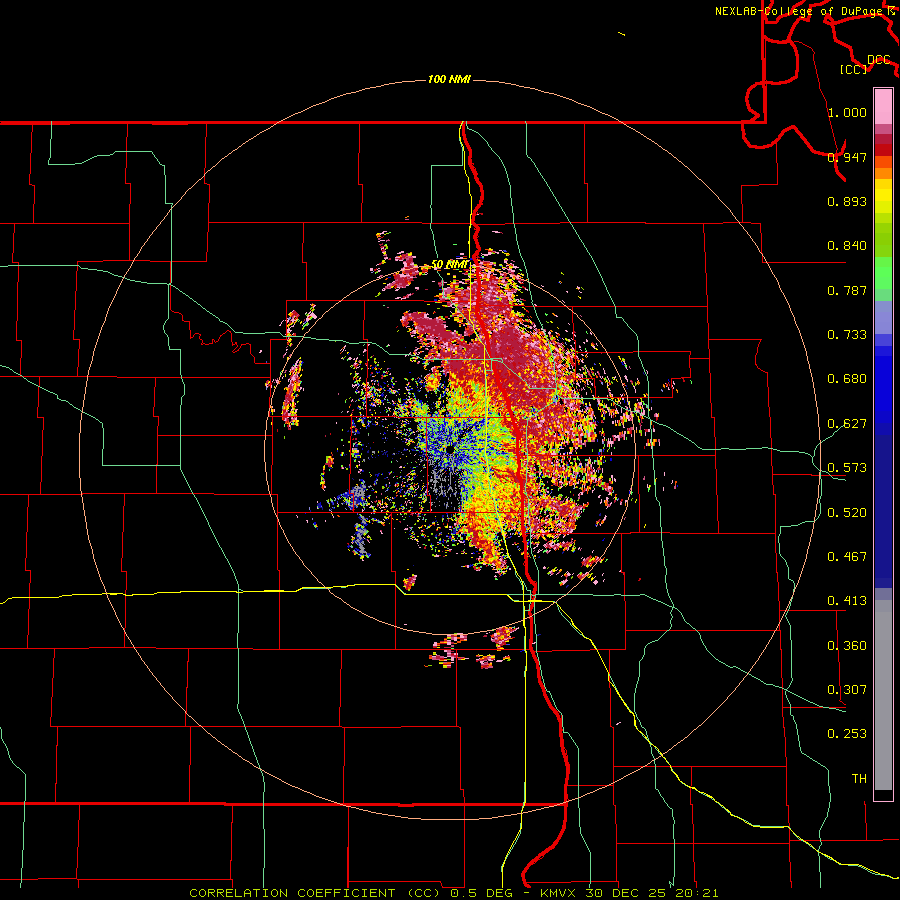Select the 0.733 scale value

coord(847,335)
